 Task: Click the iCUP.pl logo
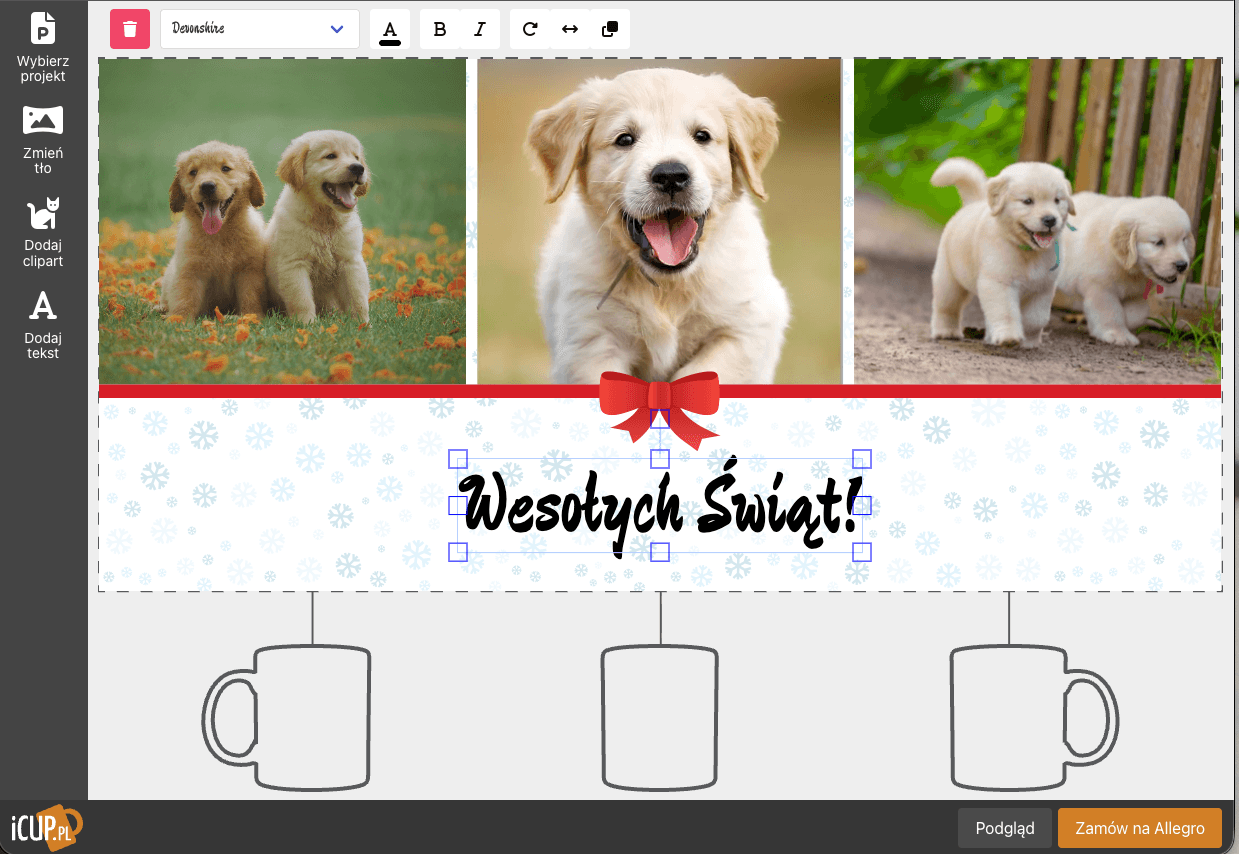pos(44,828)
